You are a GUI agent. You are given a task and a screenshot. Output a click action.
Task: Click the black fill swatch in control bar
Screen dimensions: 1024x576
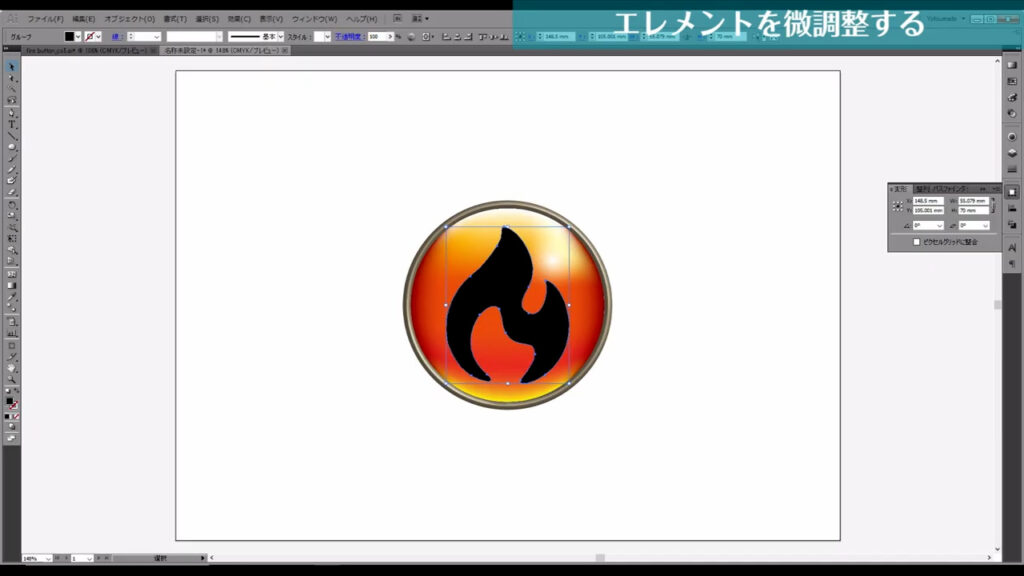[69, 37]
